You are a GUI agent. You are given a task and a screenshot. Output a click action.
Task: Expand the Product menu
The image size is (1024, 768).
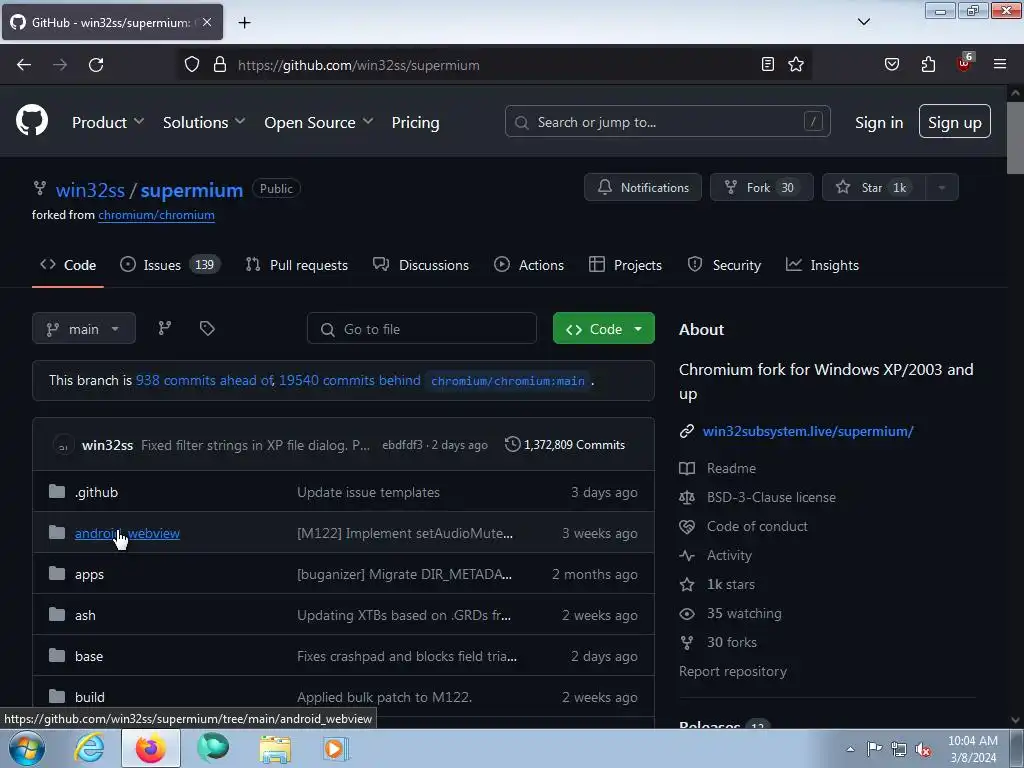point(108,122)
